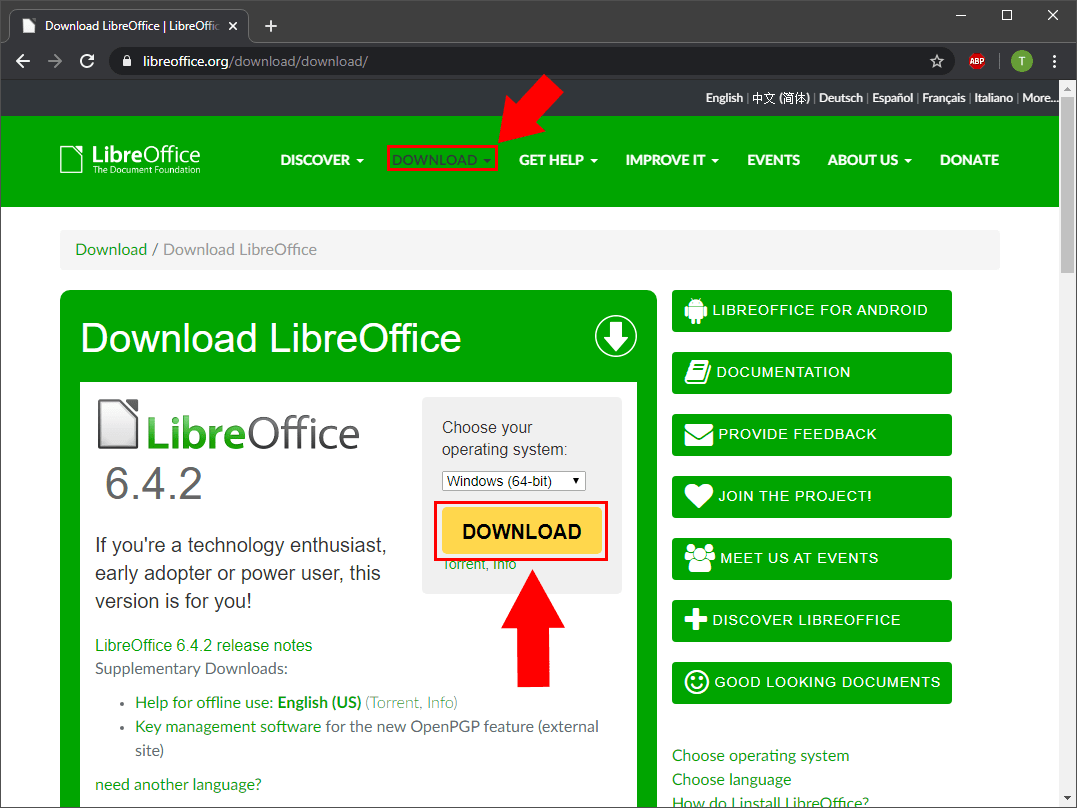Open the PROVIDE FEEDBACK sidebar button

pyautogui.click(x=811, y=435)
